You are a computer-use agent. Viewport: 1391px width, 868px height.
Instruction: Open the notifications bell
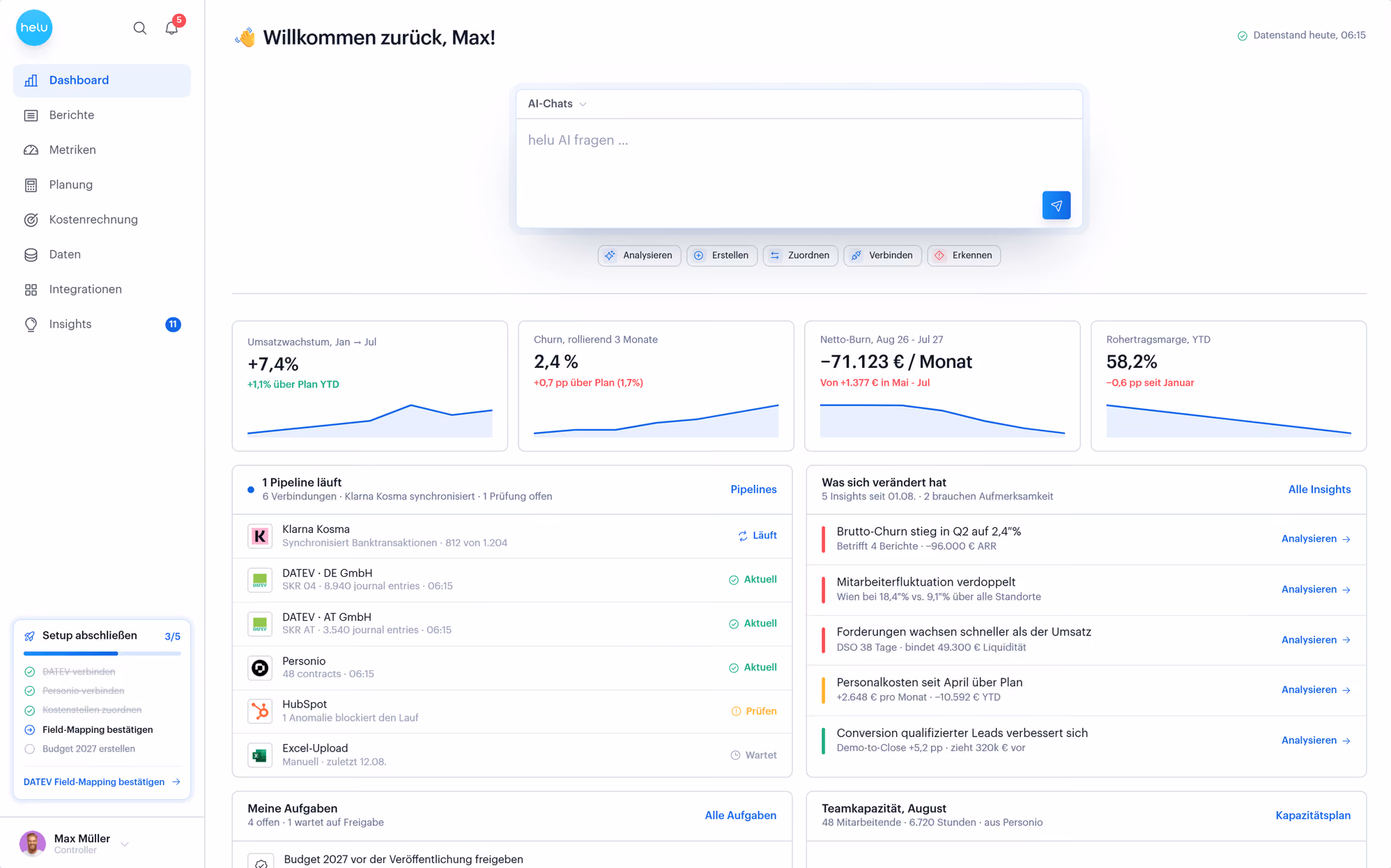(x=171, y=28)
